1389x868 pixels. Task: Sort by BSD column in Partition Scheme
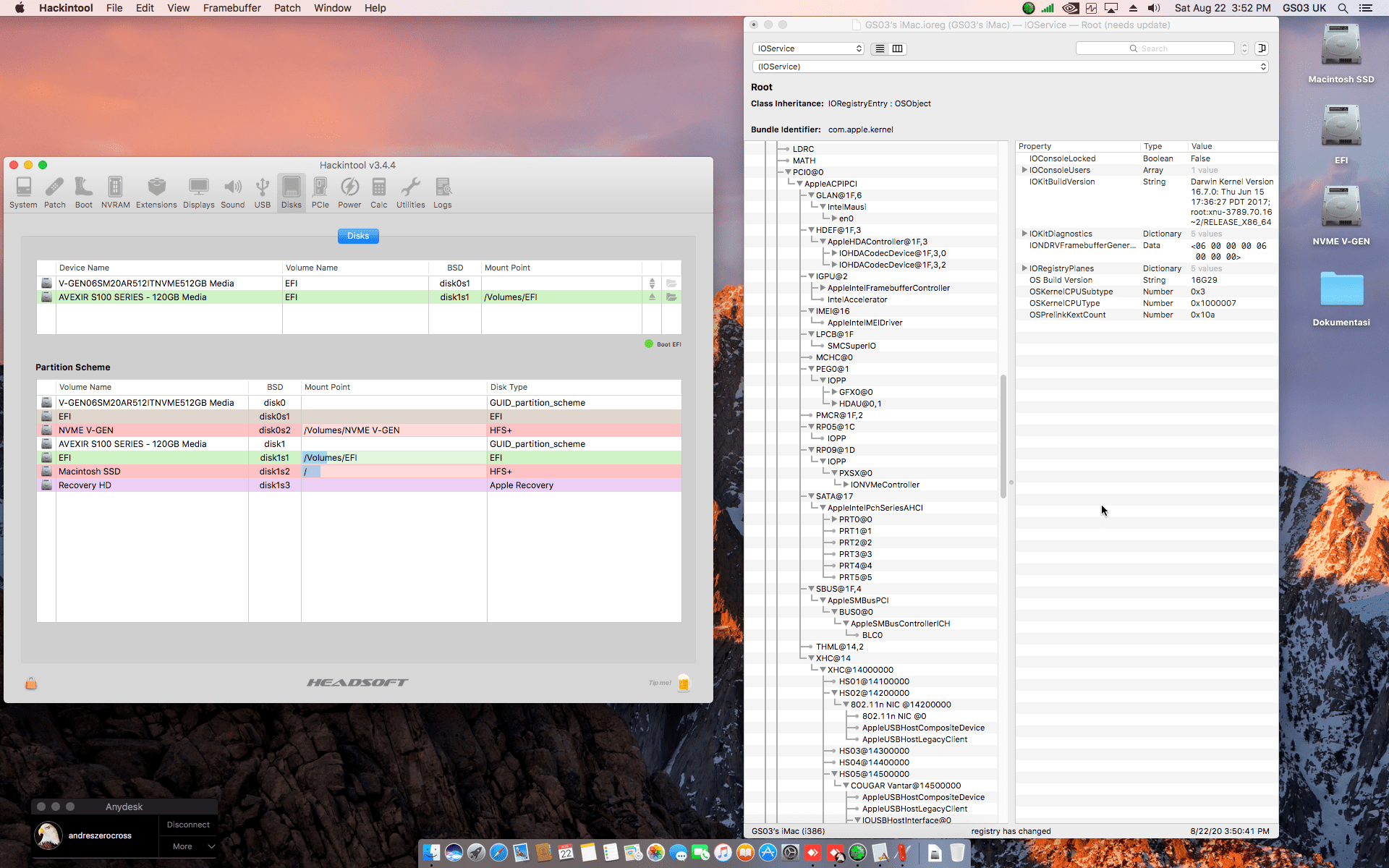click(275, 387)
